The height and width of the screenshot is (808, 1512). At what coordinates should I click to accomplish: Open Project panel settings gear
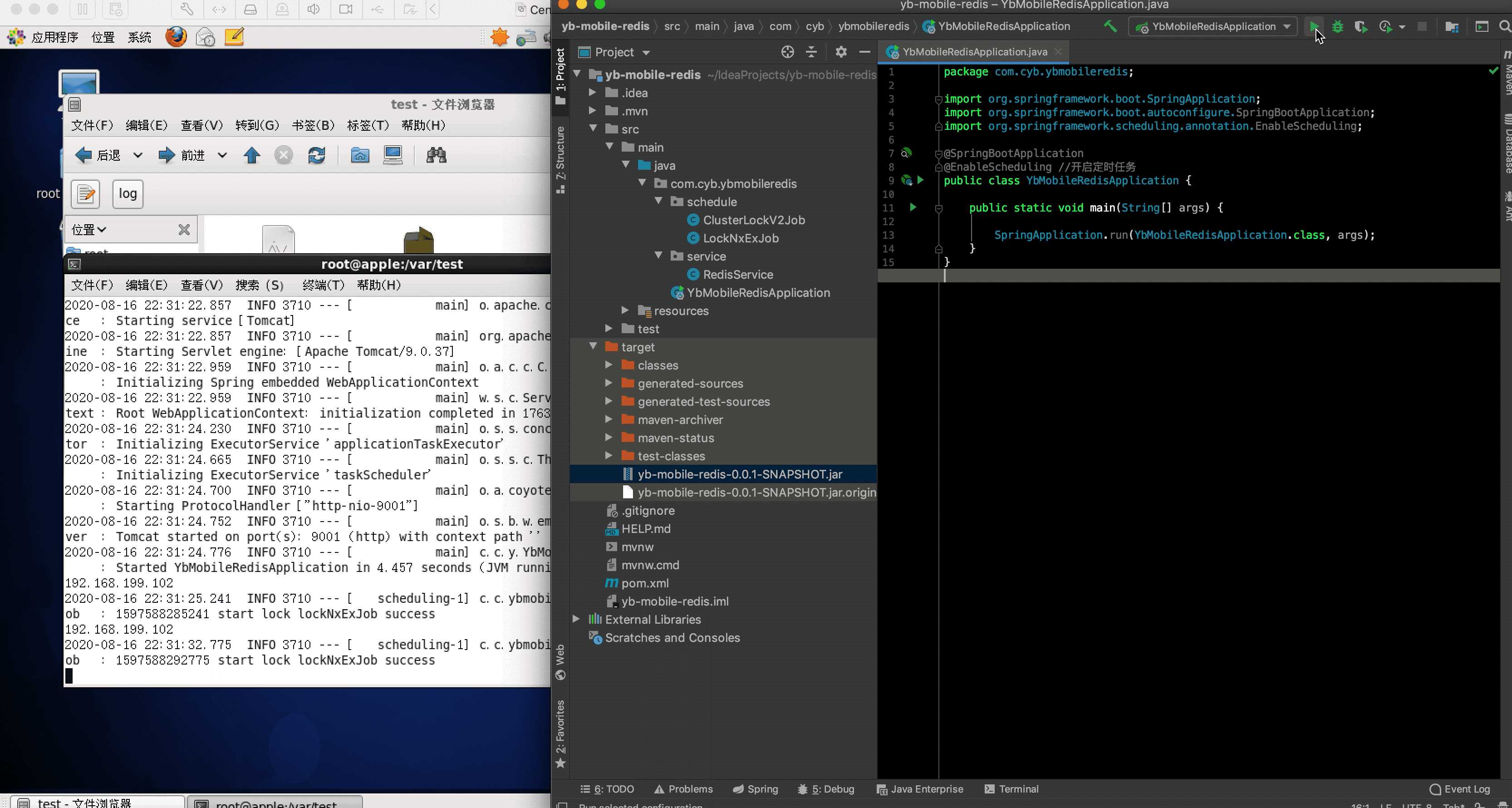841,52
